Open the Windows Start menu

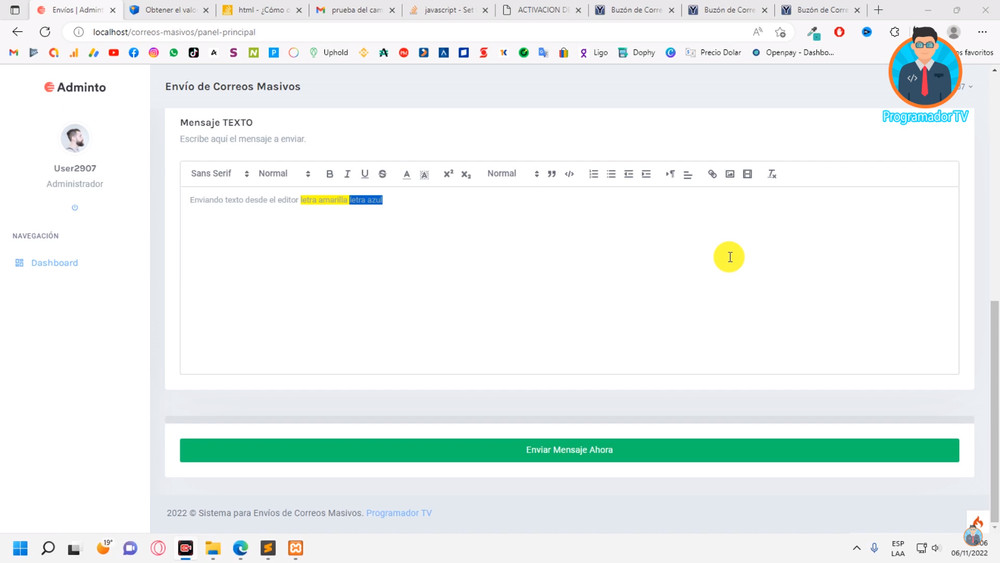pyautogui.click(x=20, y=548)
